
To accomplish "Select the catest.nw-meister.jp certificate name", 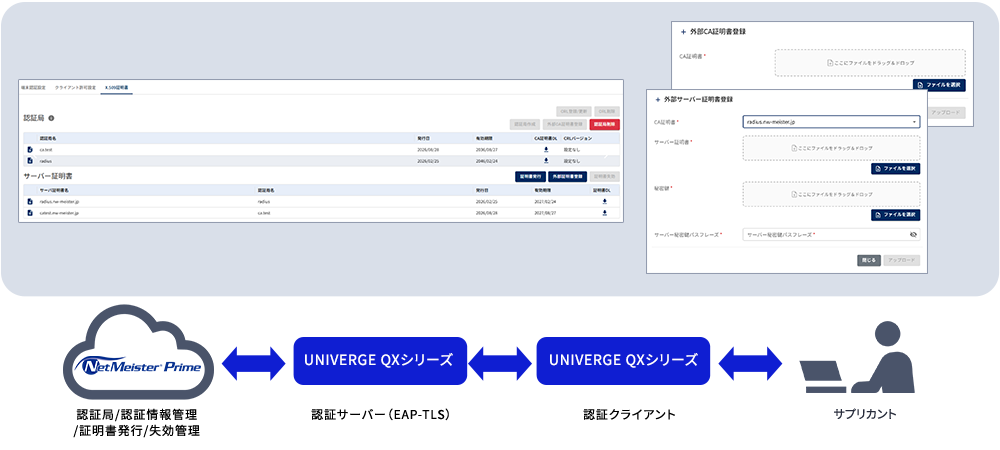I will tap(59, 213).
